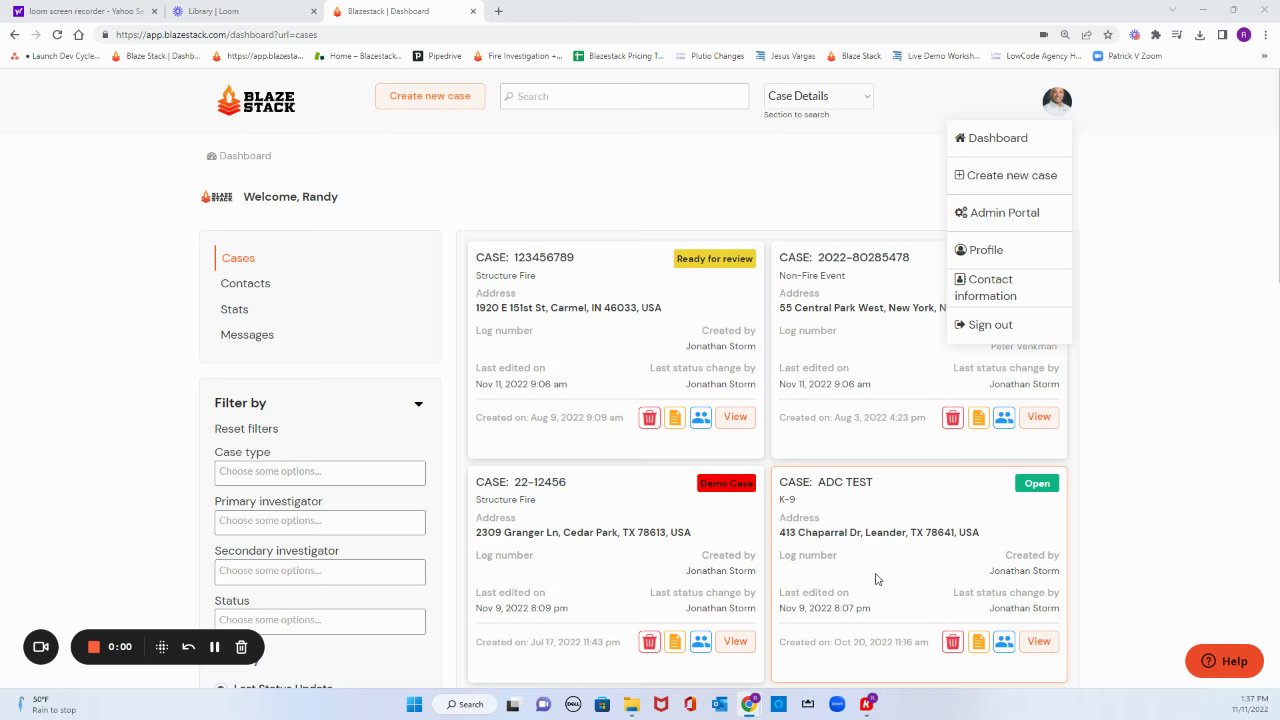Pause the Loom recording
Viewport: 1280px width, 720px height.
[x=214, y=647]
